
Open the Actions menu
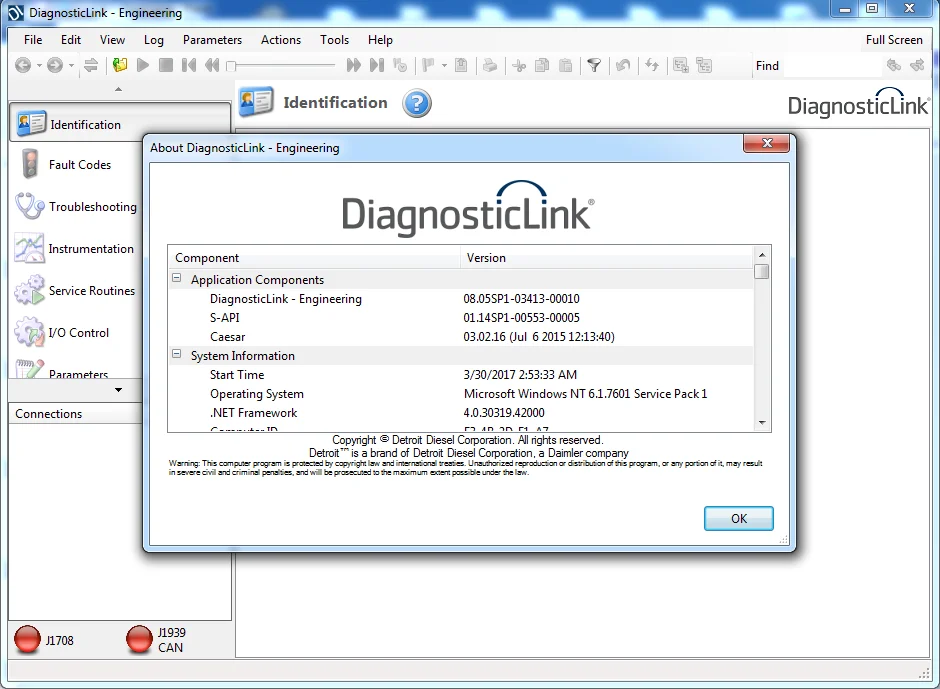pos(281,40)
